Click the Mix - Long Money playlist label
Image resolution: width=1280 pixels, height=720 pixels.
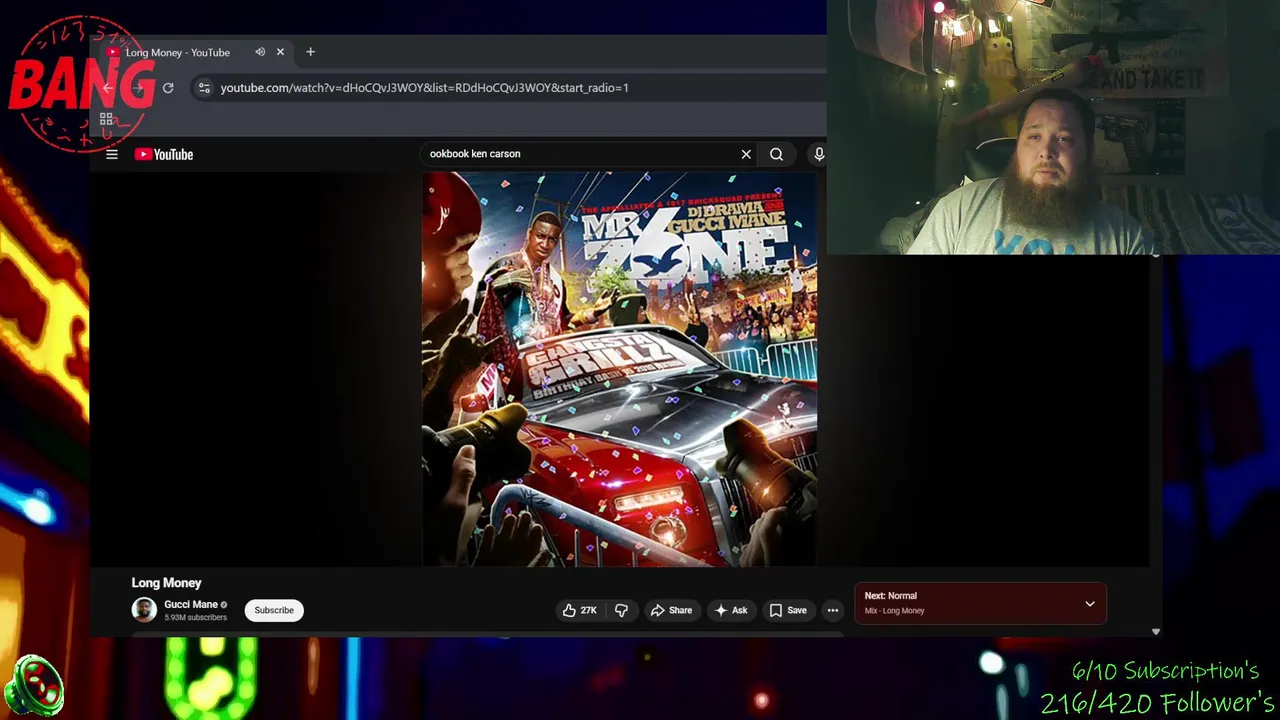click(x=894, y=611)
